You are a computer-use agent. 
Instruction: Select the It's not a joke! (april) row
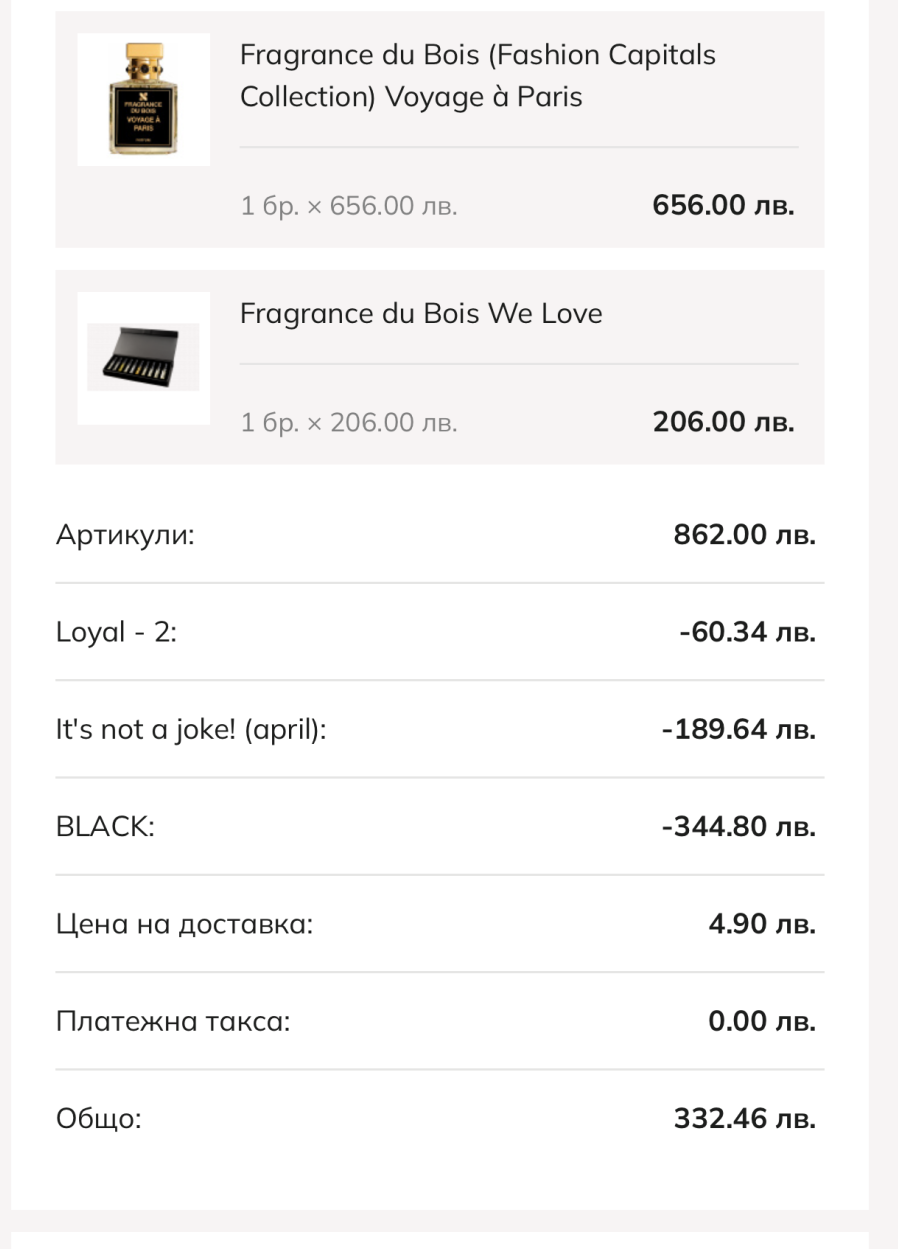(191, 730)
